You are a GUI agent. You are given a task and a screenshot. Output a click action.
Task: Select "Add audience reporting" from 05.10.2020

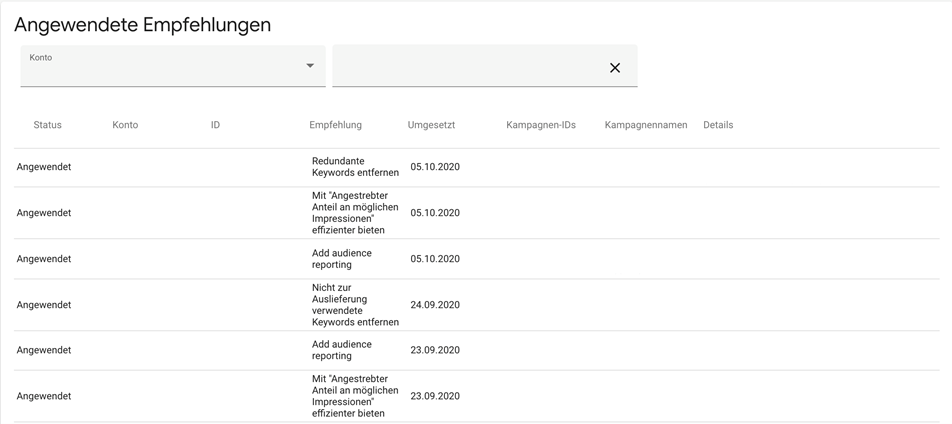coord(342,259)
